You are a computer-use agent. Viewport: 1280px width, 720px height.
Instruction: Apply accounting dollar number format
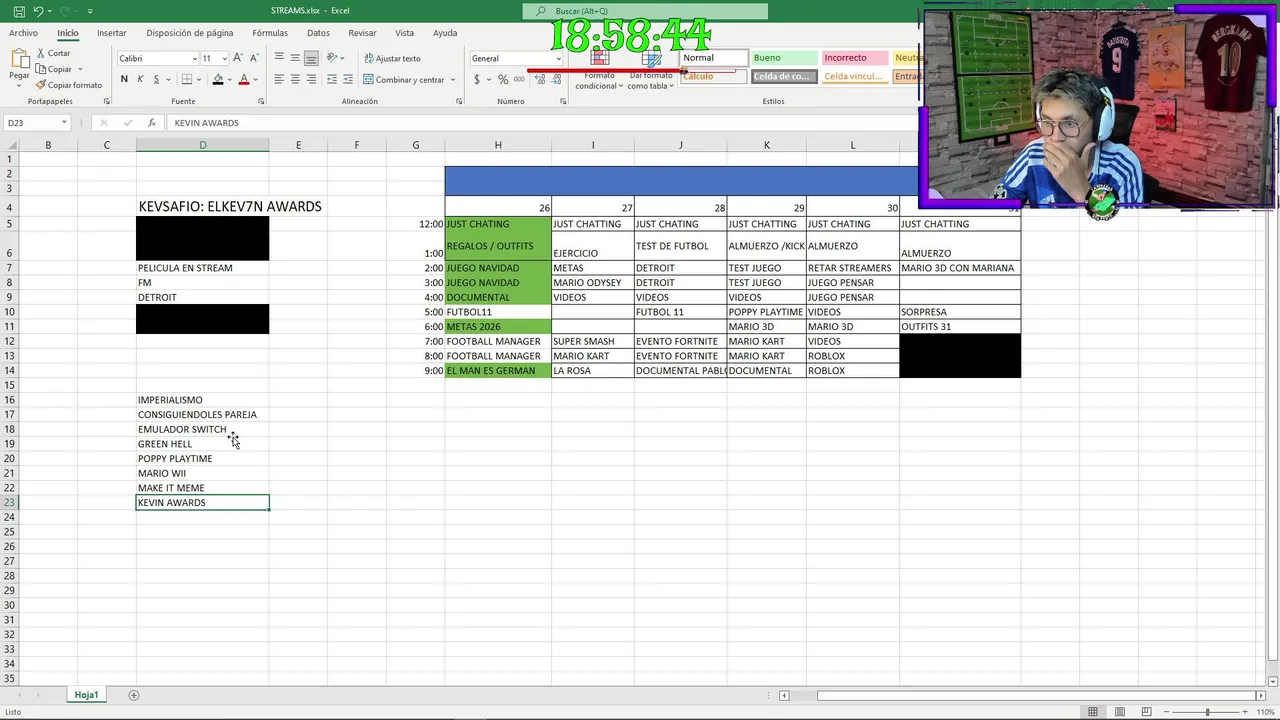(x=477, y=80)
